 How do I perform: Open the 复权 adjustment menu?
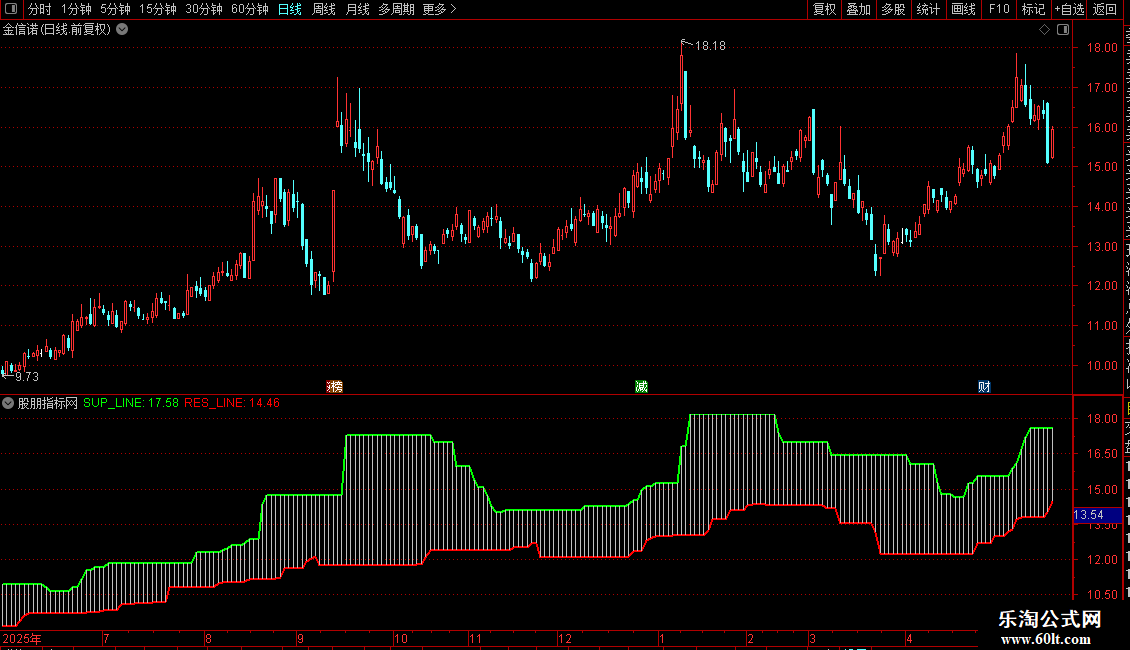click(x=824, y=9)
